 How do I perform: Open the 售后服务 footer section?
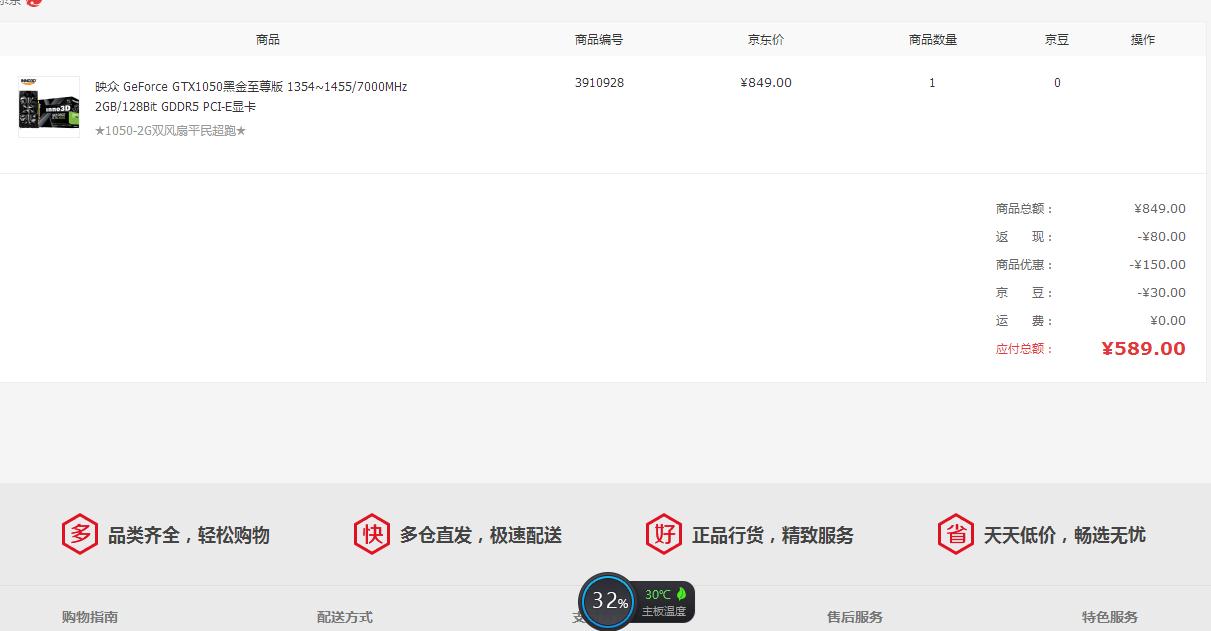(855, 617)
